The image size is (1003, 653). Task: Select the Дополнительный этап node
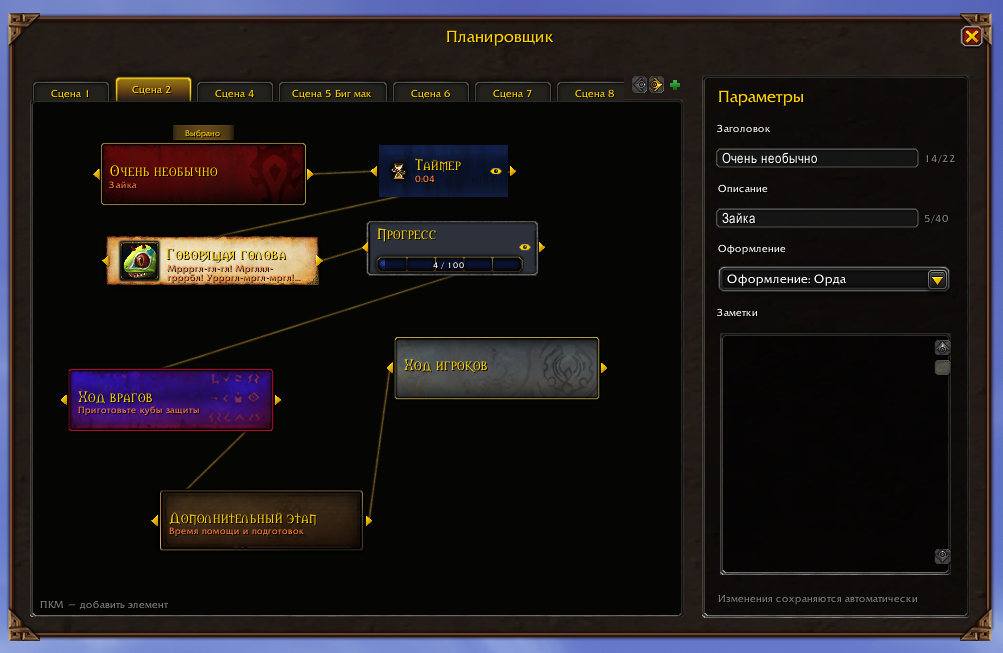(261, 521)
